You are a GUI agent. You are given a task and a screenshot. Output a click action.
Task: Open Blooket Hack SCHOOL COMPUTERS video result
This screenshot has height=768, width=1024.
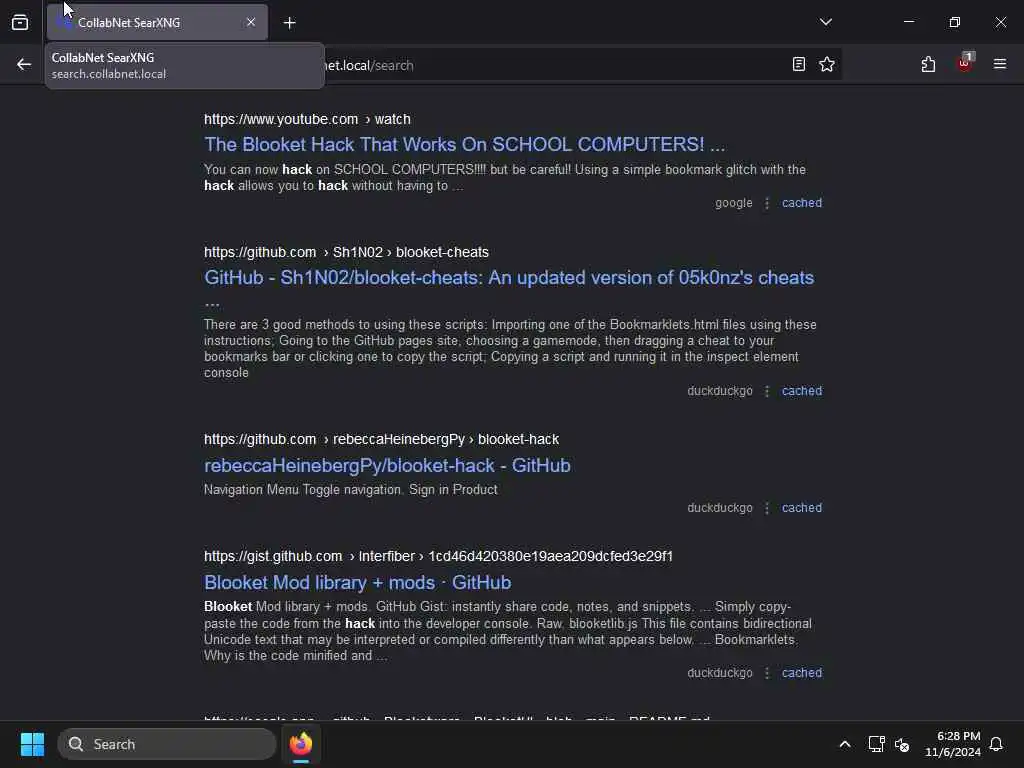coord(464,144)
